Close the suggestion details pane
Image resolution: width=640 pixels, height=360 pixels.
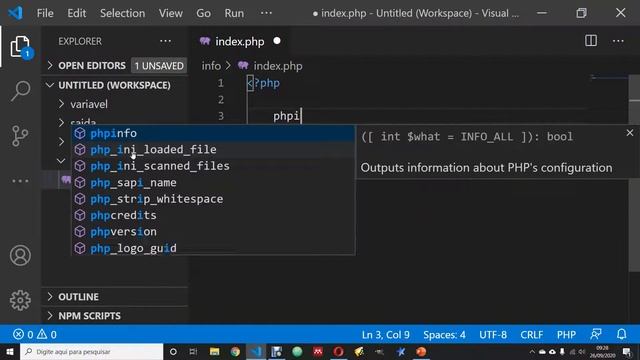(x=630, y=133)
